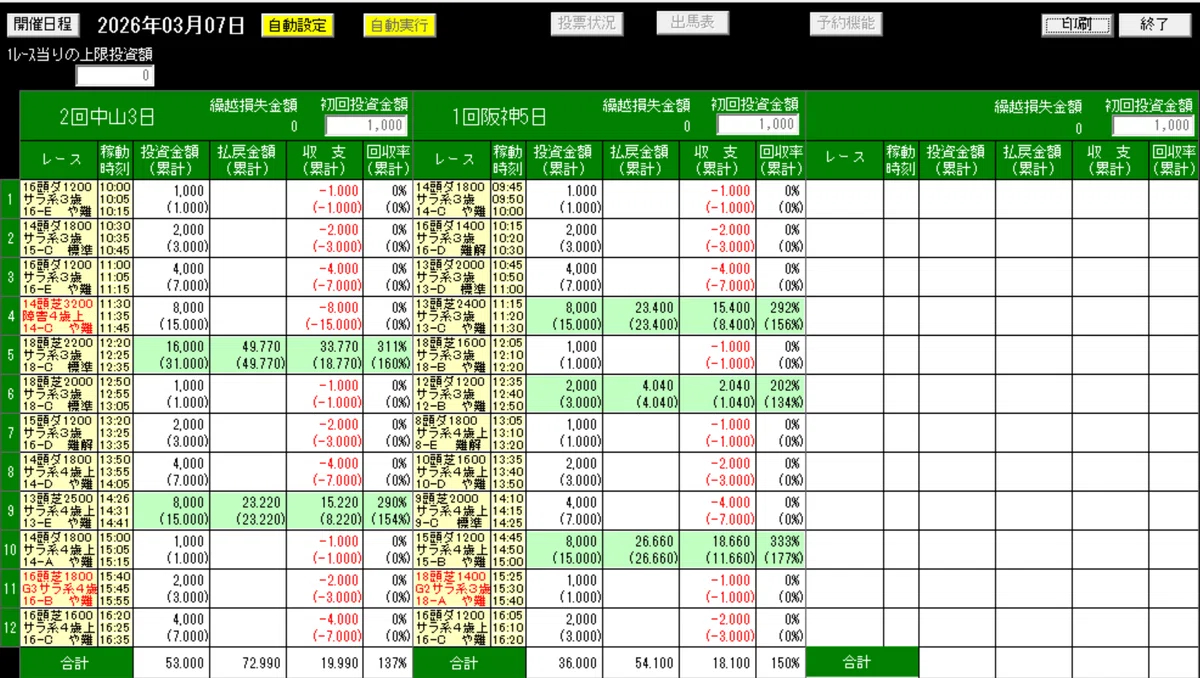Select 阪神 total investment 36,000

(x=576, y=663)
